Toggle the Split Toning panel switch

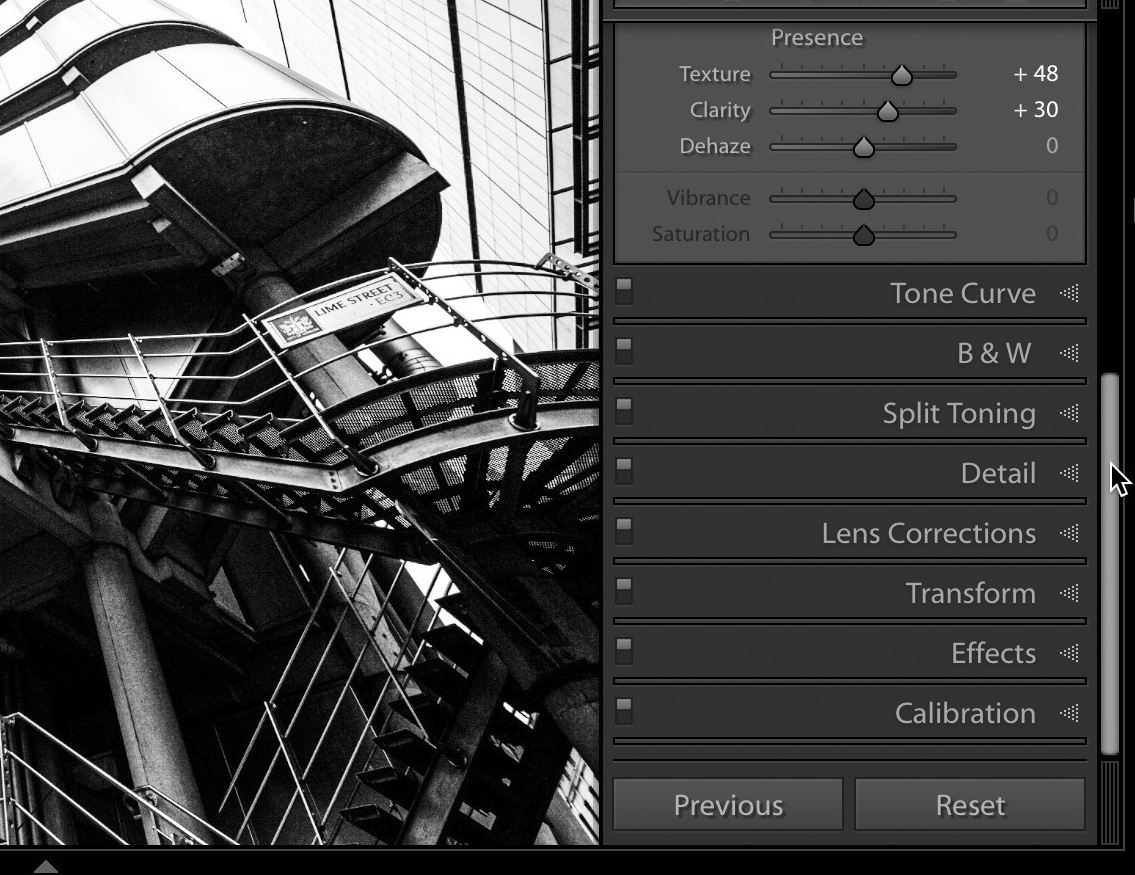click(624, 412)
